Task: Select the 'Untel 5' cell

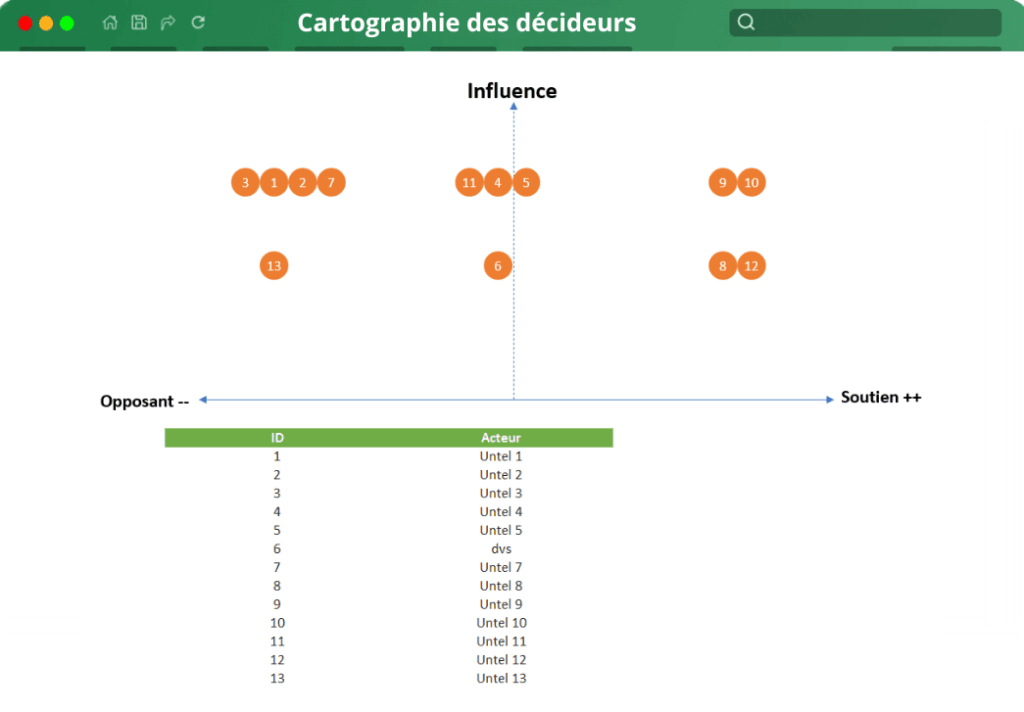Action: (x=501, y=530)
